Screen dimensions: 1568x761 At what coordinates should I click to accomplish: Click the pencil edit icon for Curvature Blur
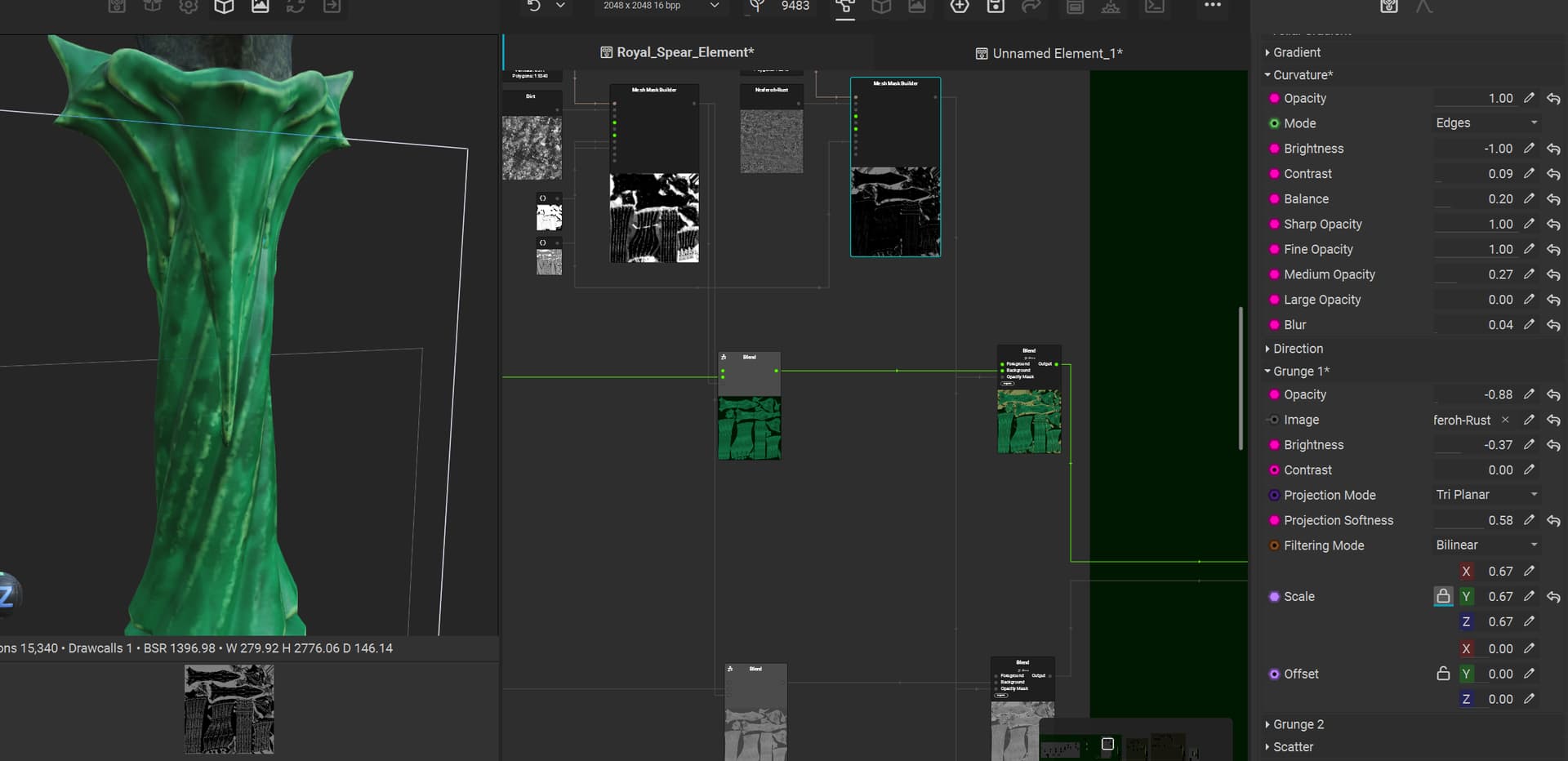pos(1529,325)
